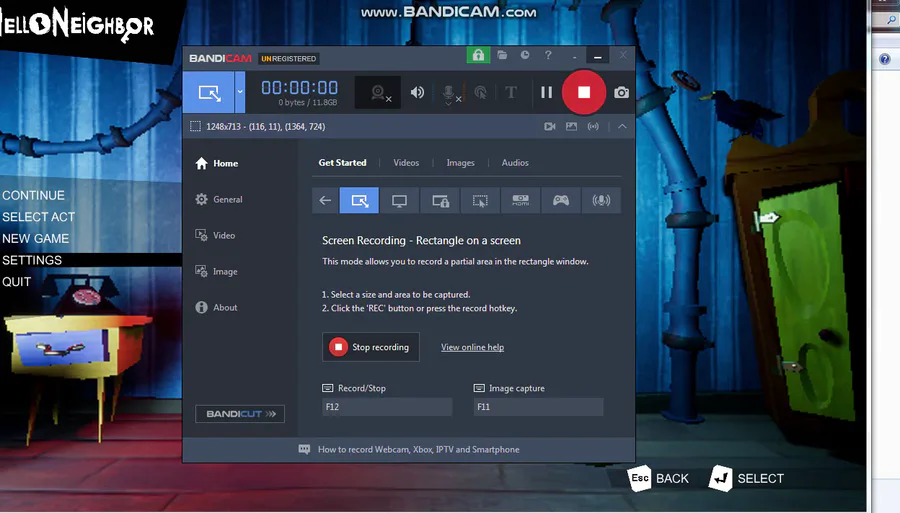Select SELECT ACT in Hello Neighbor menu
900x513 pixels.
pos(38,217)
